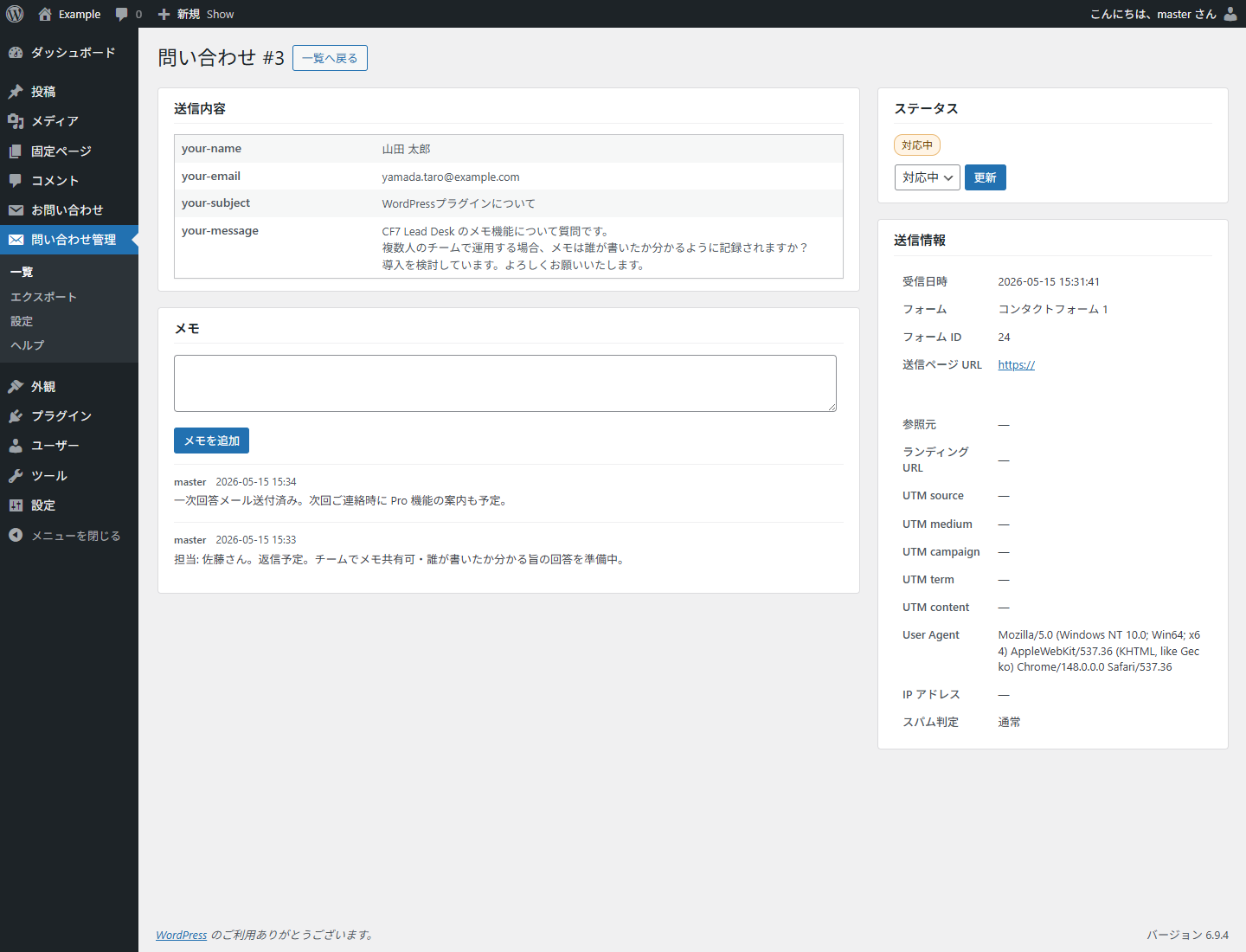This screenshot has height=952, width=1246.
Task: Click the コメント speech bubble icon
Action: pos(16,181)
